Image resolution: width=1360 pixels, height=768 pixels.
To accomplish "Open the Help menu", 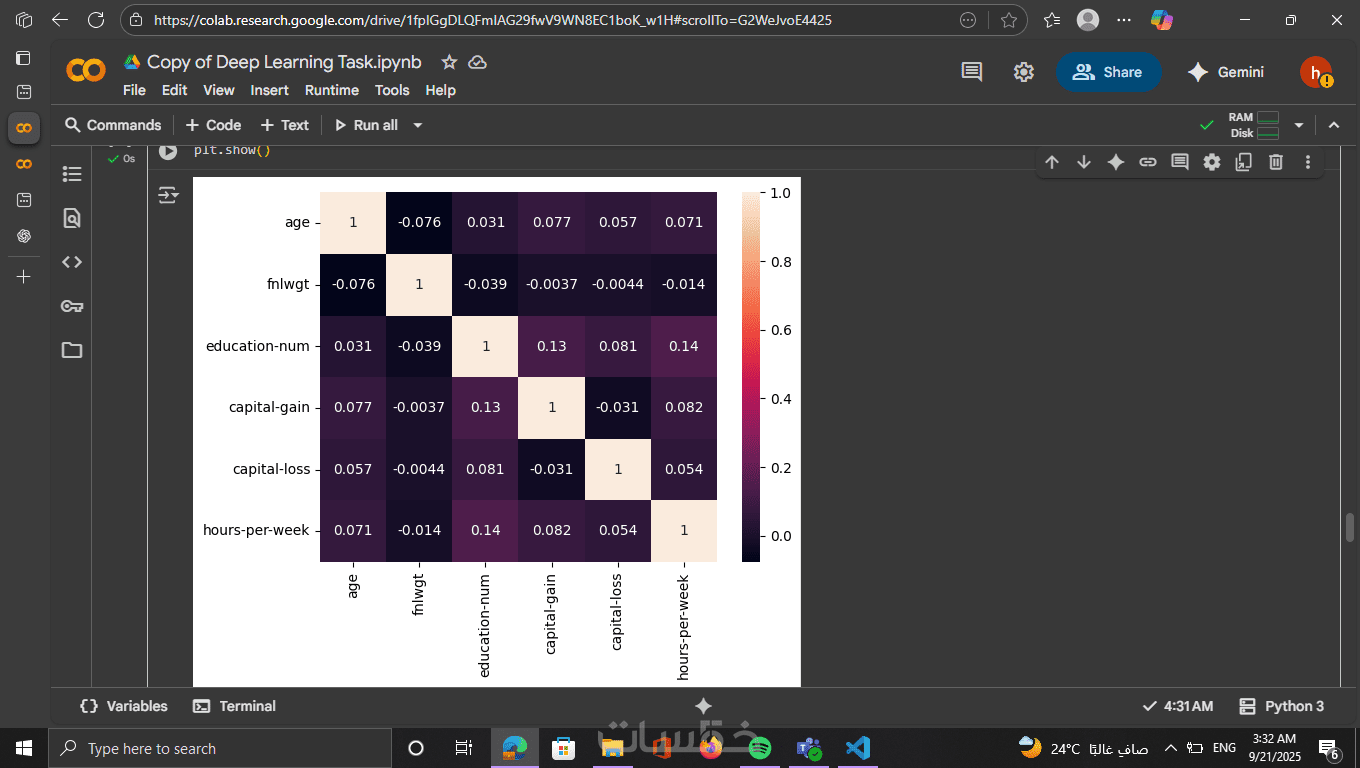I will coord(440,90).
